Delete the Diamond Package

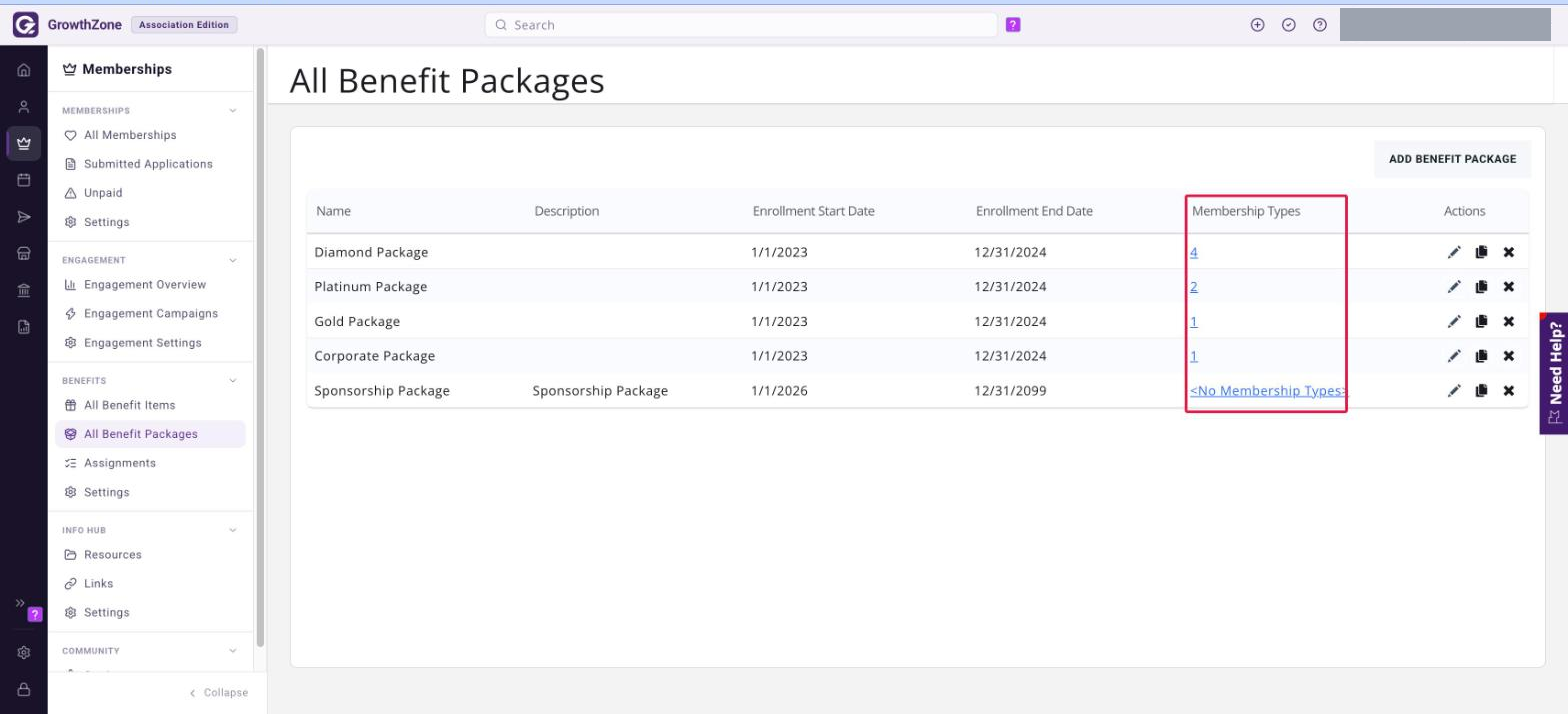(1509, 252)
